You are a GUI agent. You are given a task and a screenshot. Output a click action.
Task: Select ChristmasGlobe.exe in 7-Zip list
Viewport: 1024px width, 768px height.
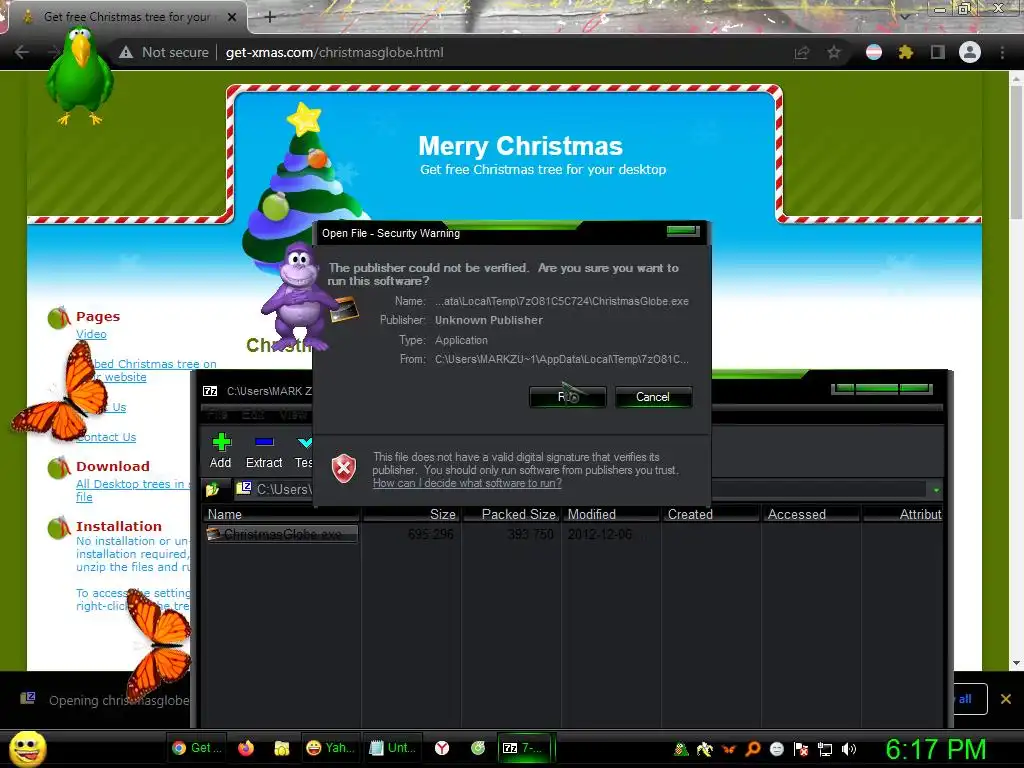[282, 534]
